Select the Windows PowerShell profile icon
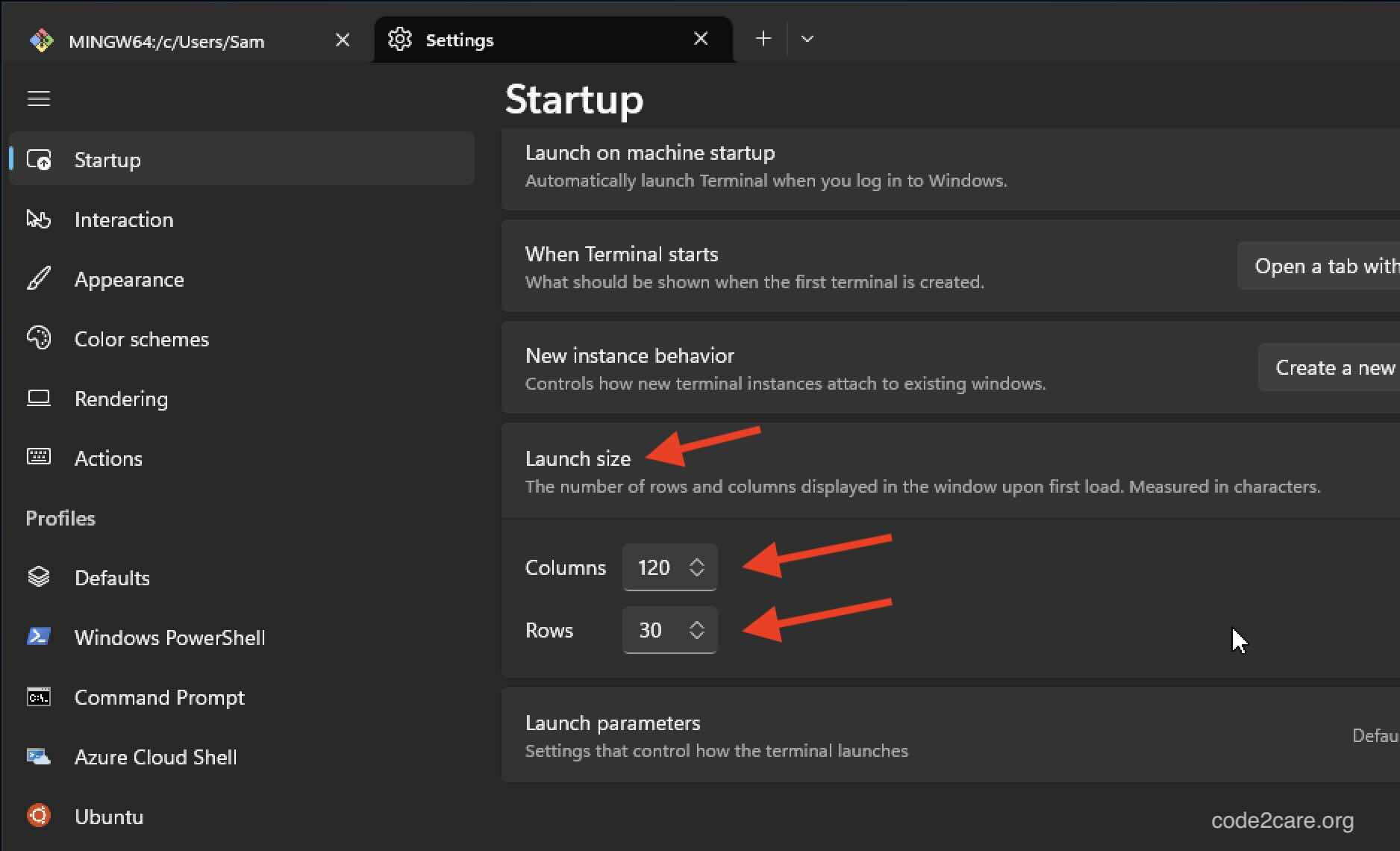 pos(38,637)
